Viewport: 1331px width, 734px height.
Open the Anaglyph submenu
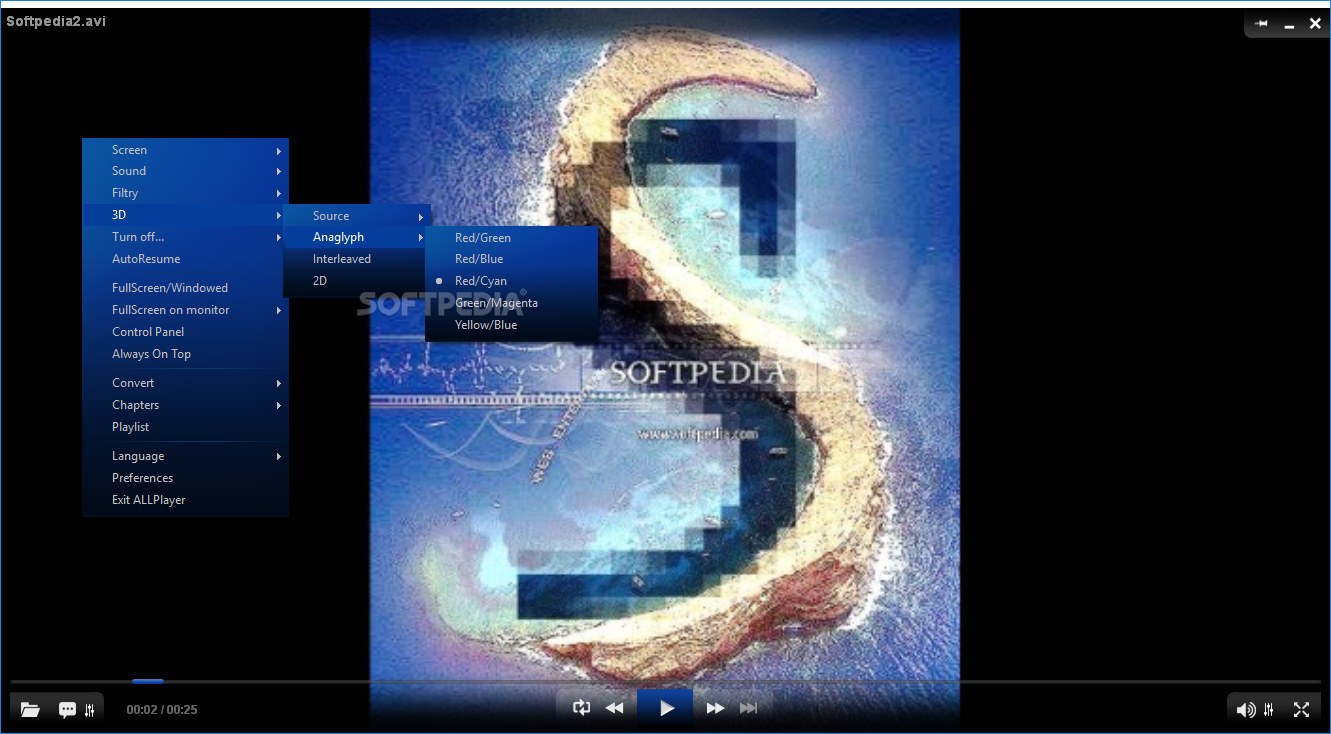point(357,237)
